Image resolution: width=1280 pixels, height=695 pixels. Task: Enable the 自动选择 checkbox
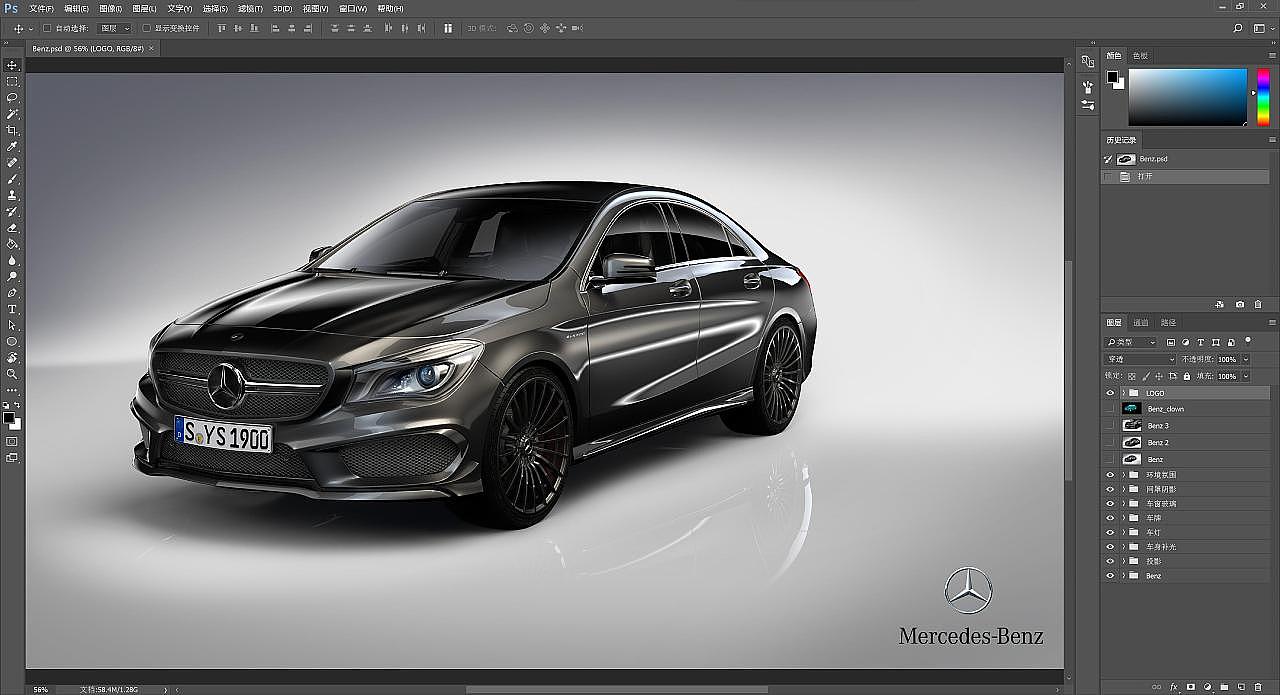coord(46,28)
